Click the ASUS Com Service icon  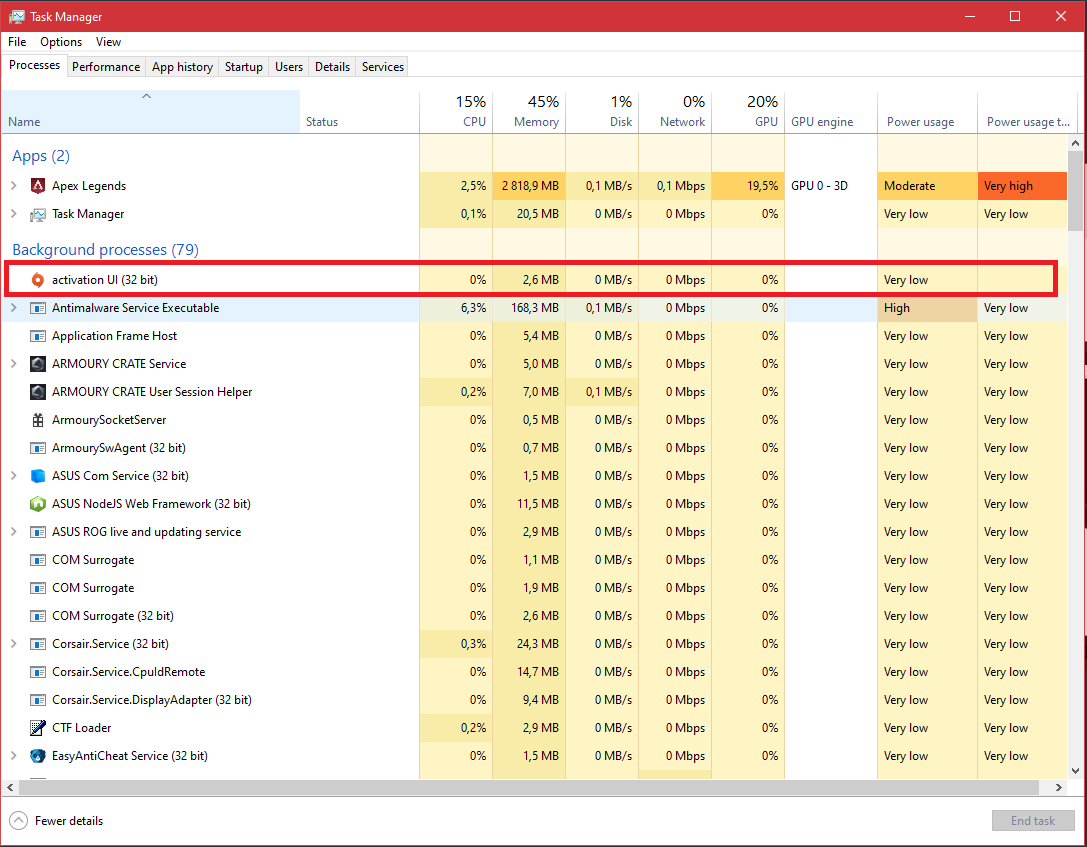pos(38,476)
